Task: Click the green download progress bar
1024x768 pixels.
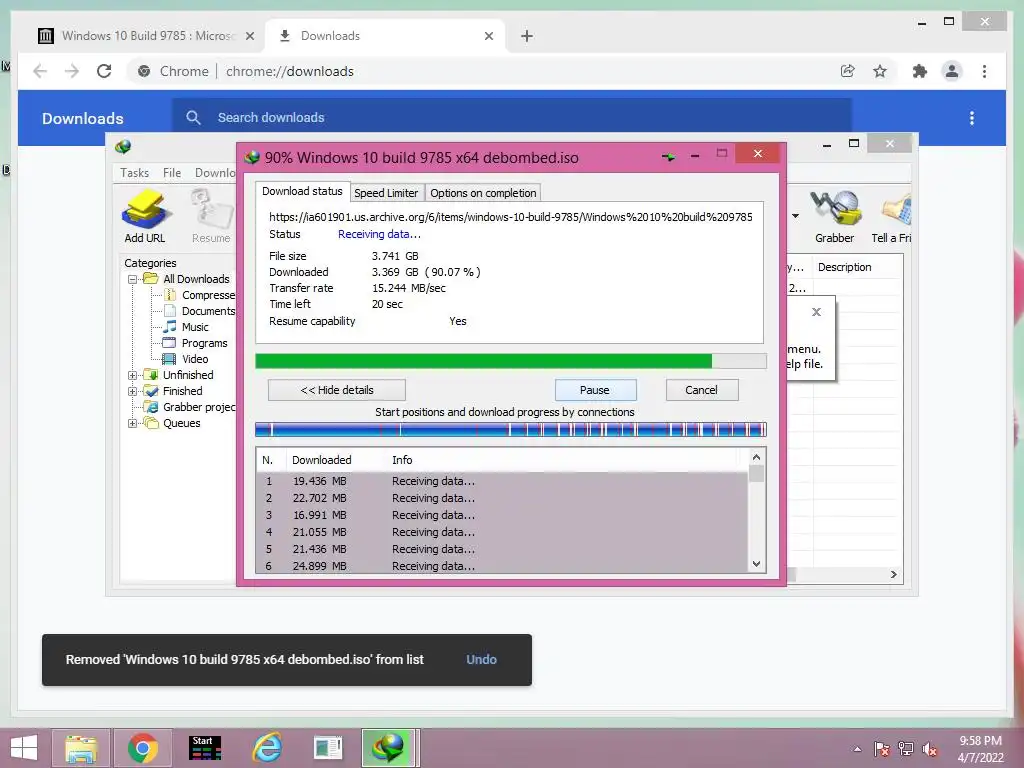Action: (x=511, y=361)
